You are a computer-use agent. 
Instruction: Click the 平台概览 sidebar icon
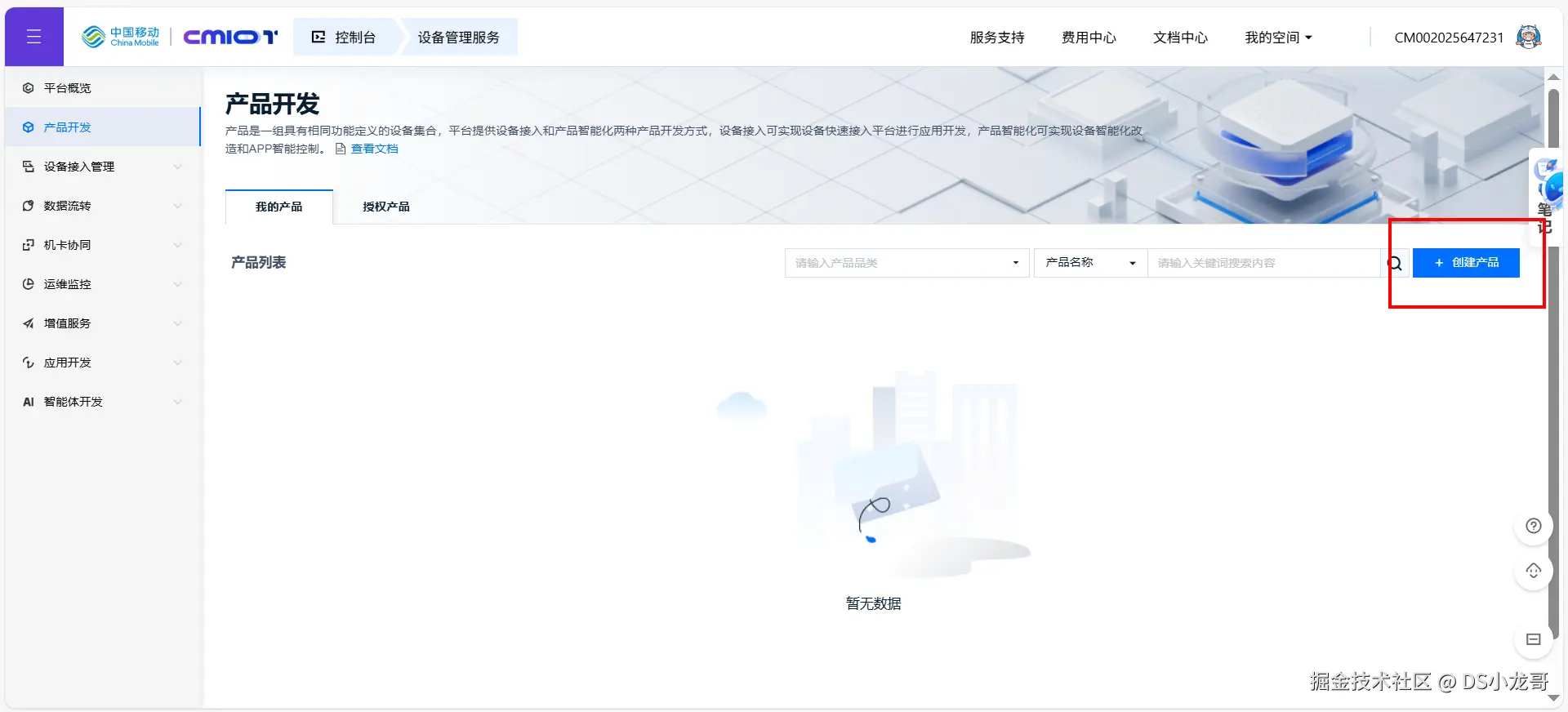[x=29, y=88]
